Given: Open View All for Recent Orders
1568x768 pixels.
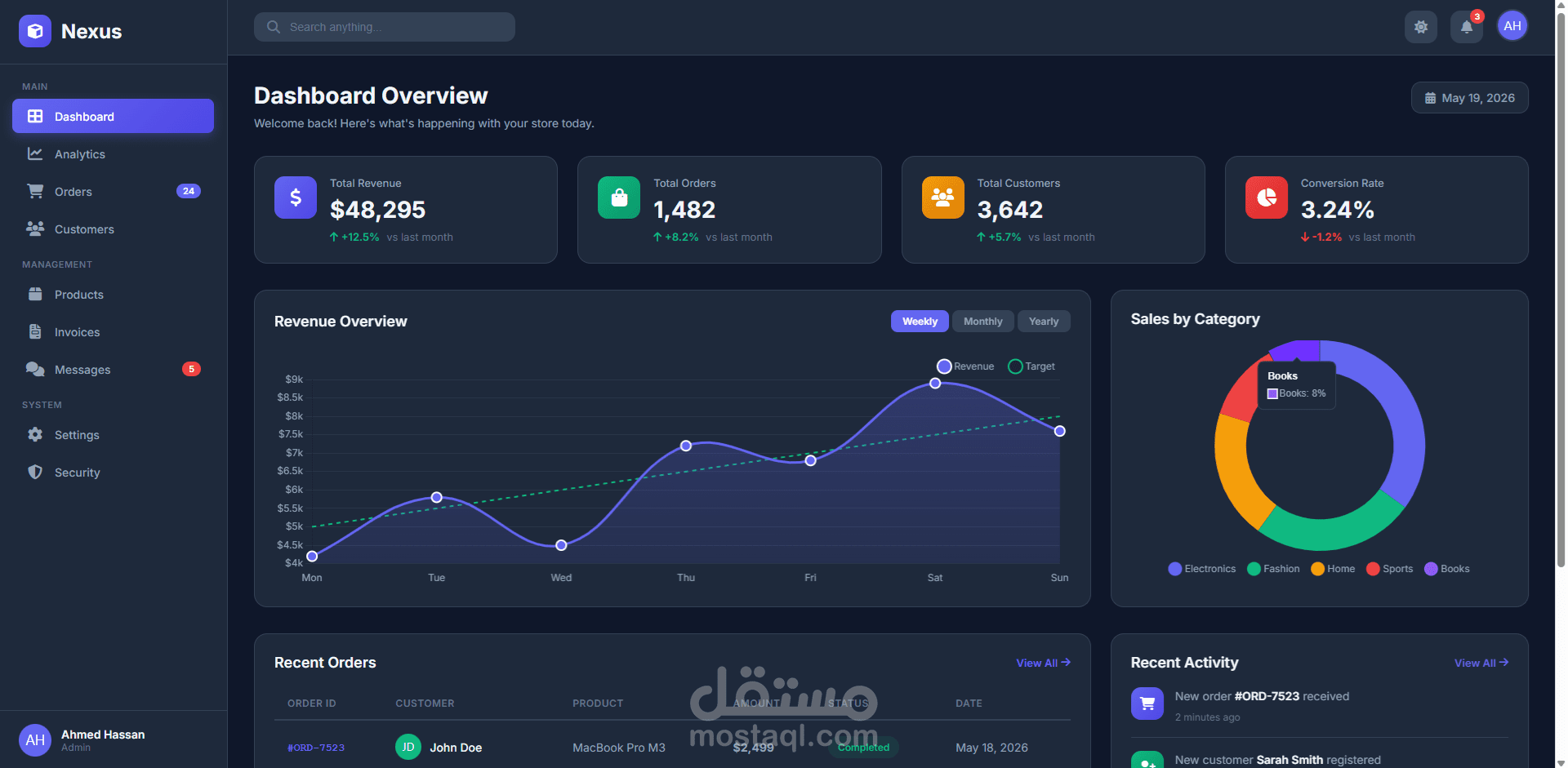Looking at the screenshot, I should (x=1043, y=663).
